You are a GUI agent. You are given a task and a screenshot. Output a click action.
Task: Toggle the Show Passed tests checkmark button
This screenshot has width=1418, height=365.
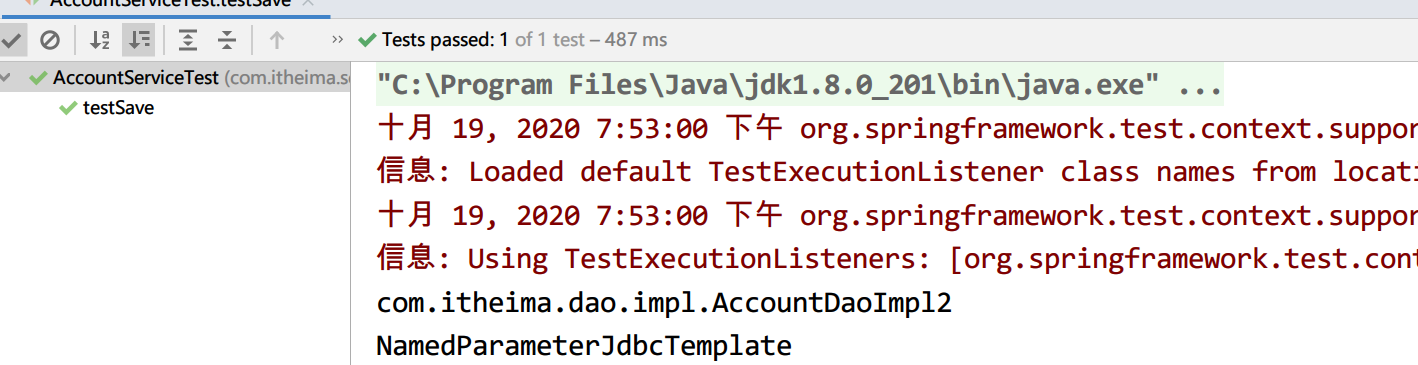[x=12, y=40]
